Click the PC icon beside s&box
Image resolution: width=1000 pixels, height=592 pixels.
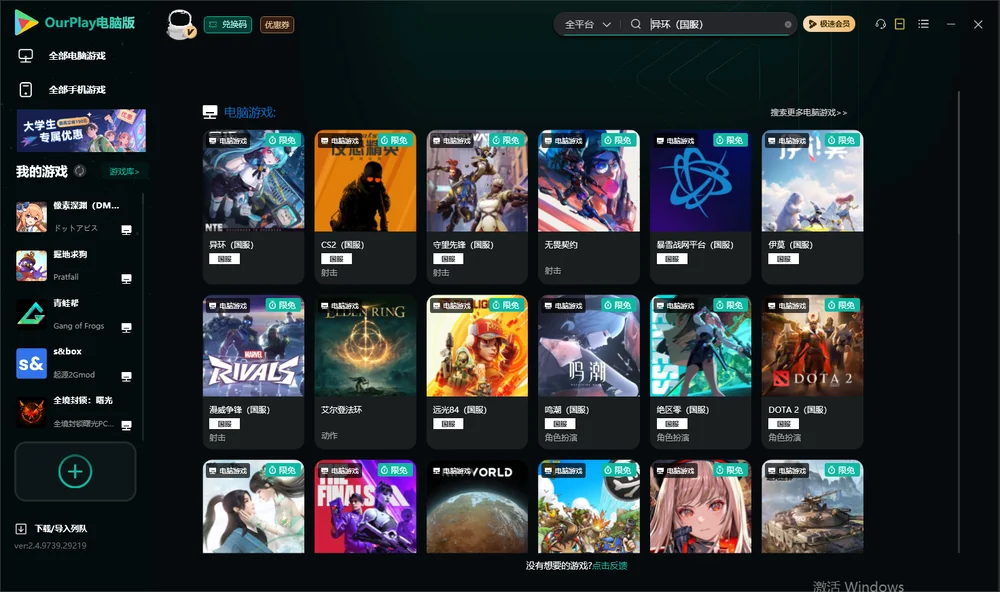click(126, 377)
